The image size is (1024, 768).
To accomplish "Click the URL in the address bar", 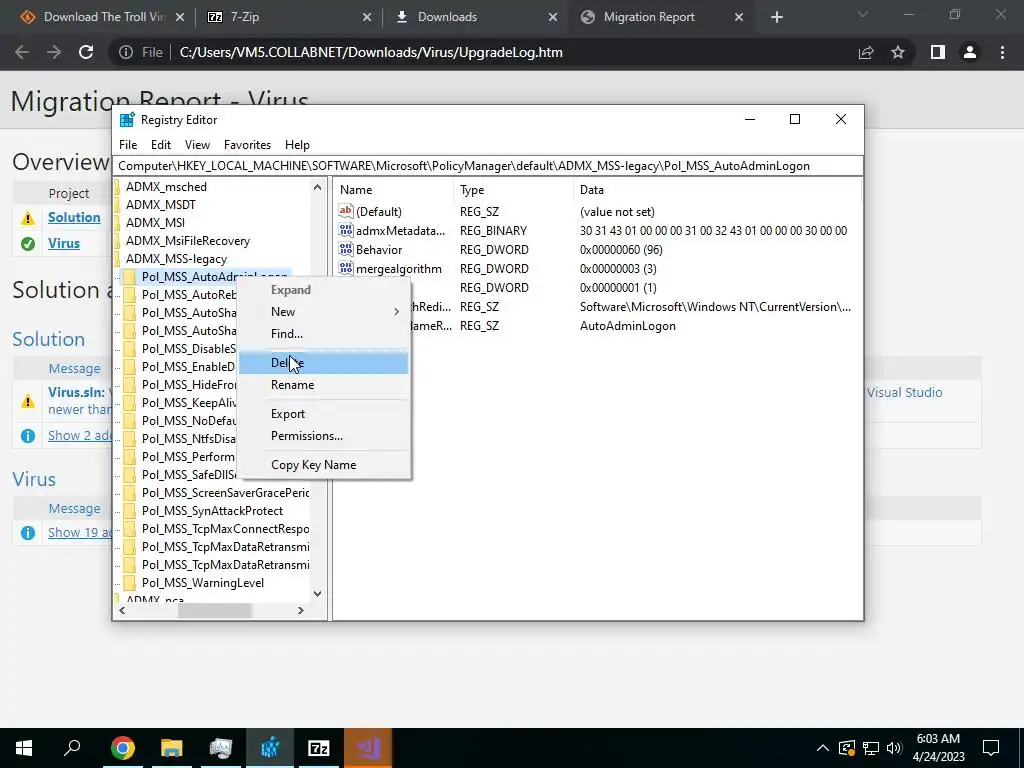I will [x=371, y=52].
